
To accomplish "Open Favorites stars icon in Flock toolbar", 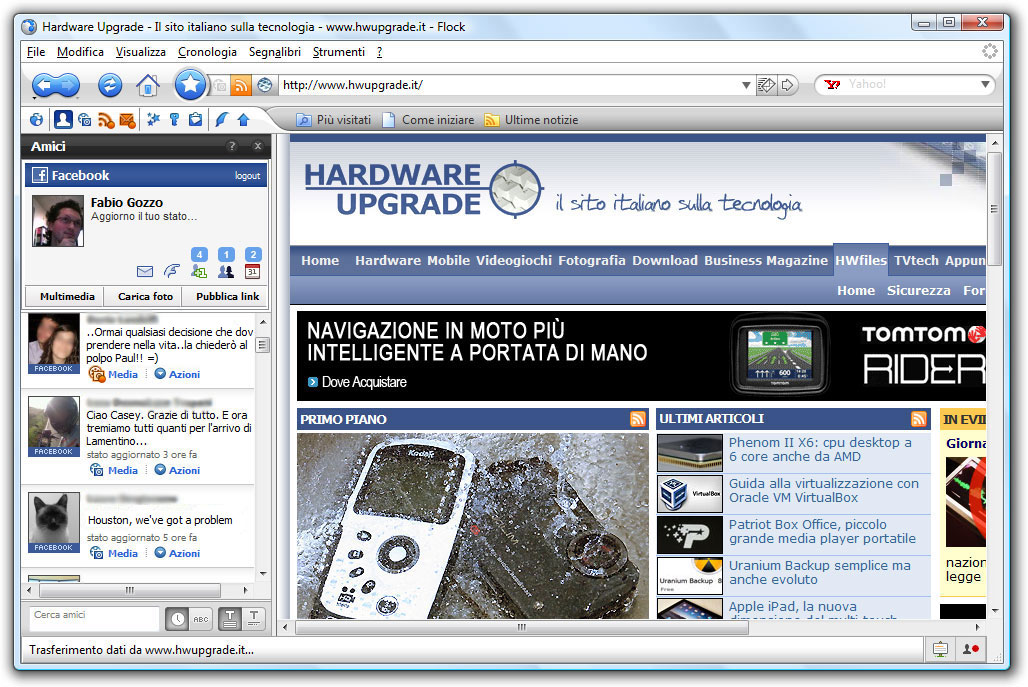I will [x=153, y=119].
